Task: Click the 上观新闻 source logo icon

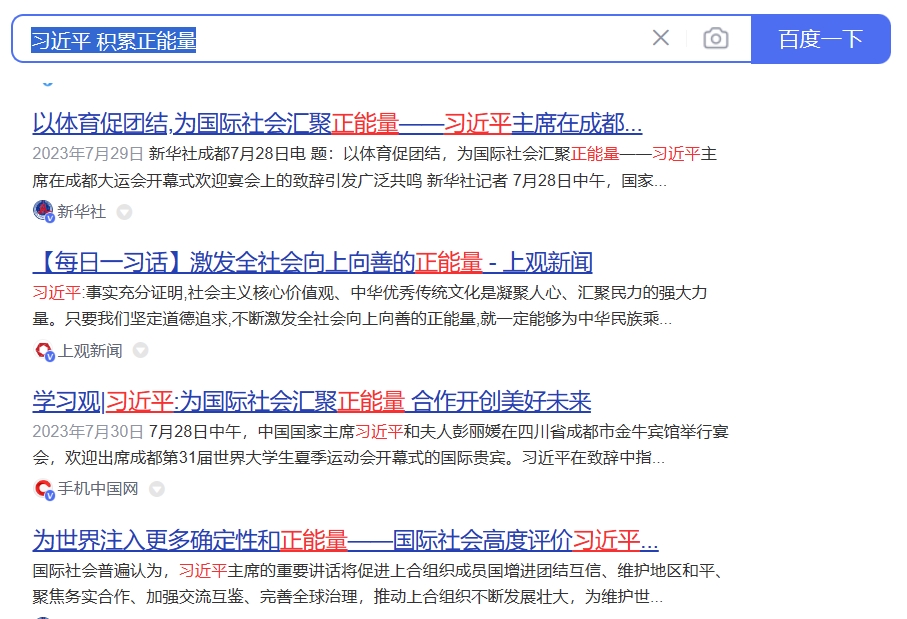Action: click(44, 351)
